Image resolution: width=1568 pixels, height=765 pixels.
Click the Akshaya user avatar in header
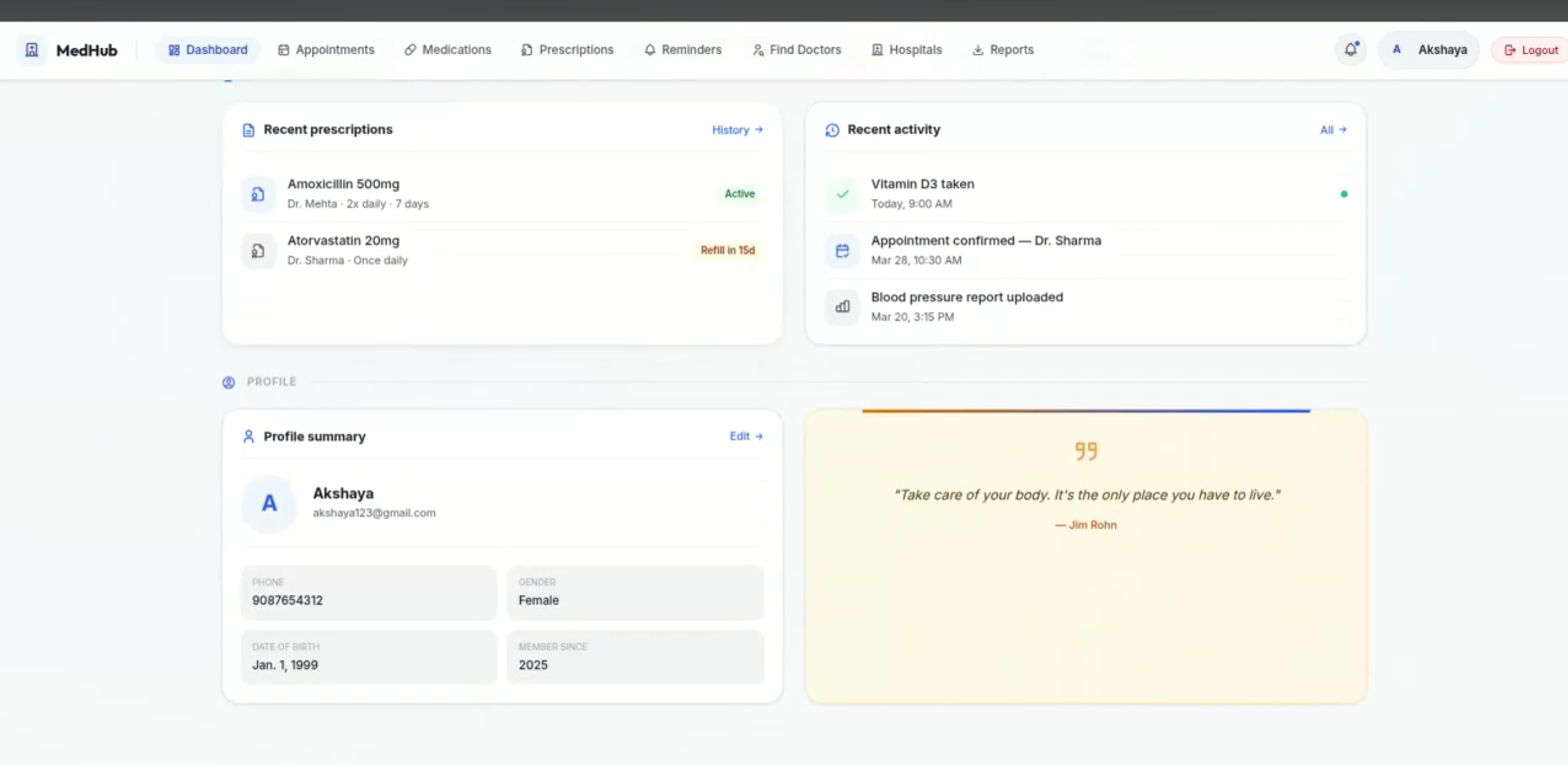tap(1396, 50)
